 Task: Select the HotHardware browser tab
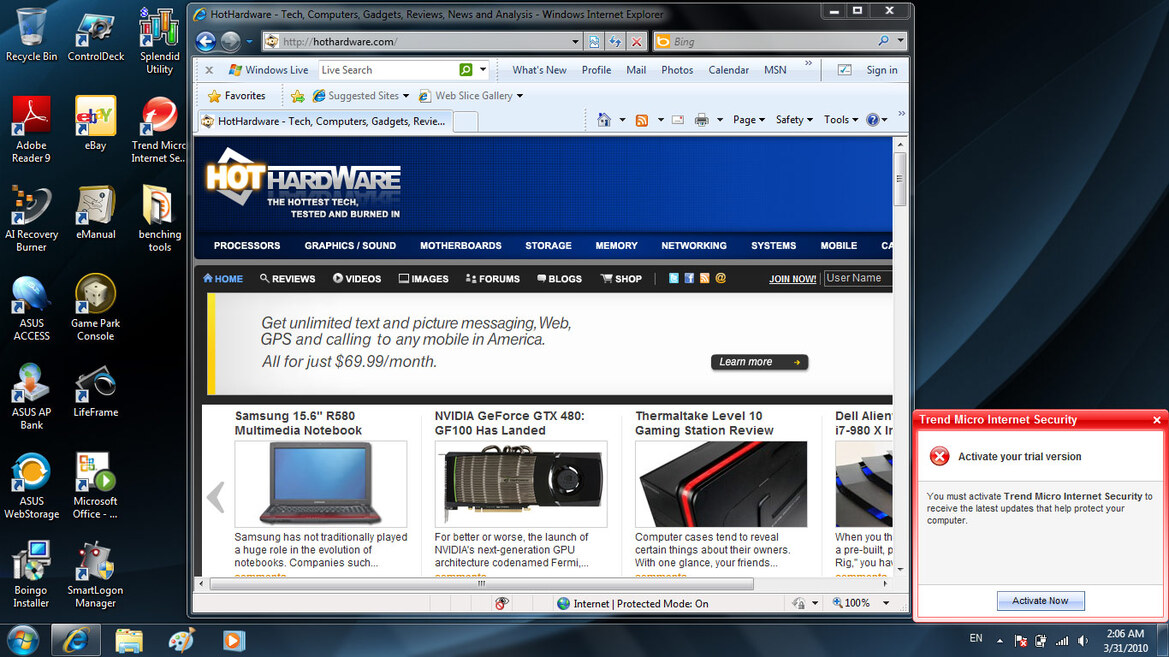point(325,121)
